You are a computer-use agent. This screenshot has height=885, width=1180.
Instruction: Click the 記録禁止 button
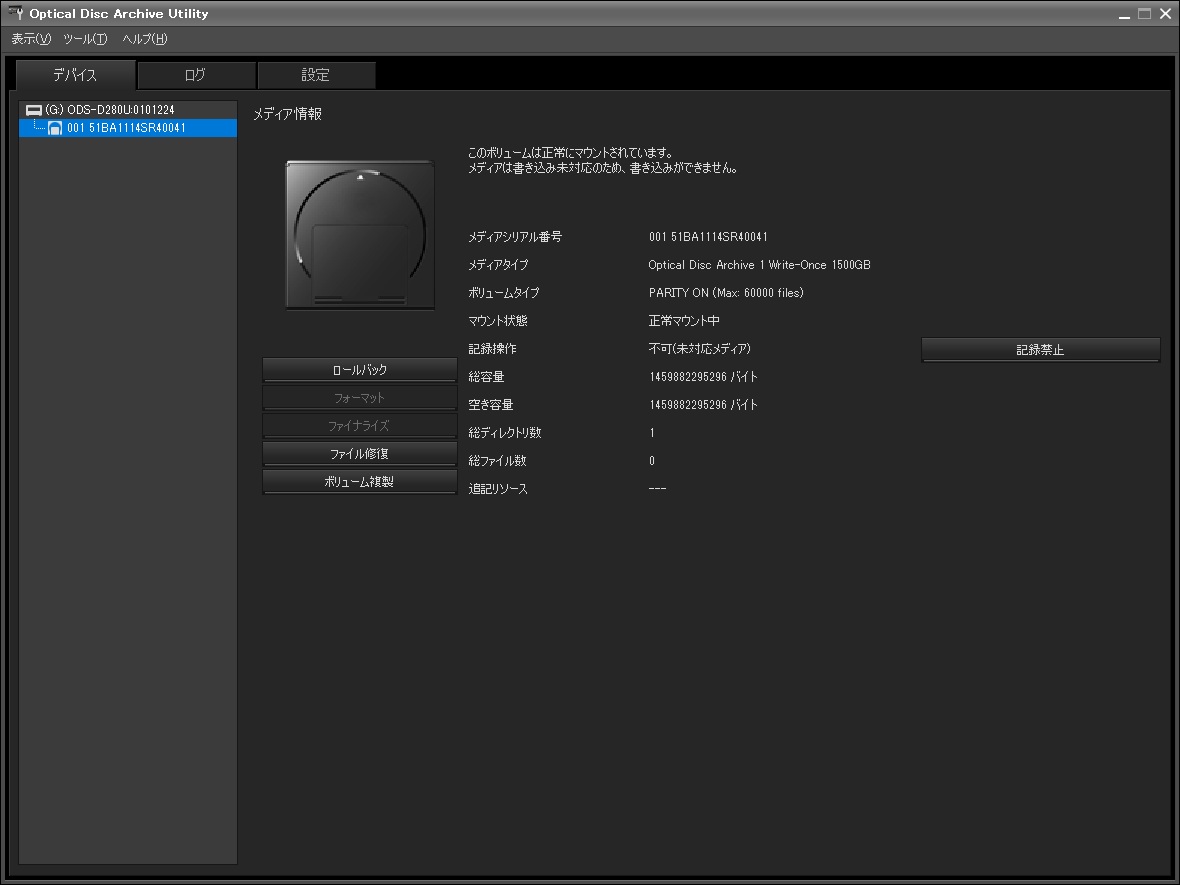(x=1041, y=350)
